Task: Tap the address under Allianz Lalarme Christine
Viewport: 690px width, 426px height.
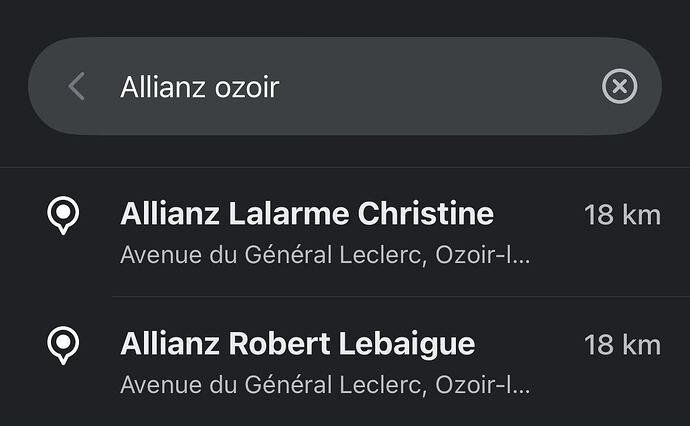Action: tap(325, 255)
